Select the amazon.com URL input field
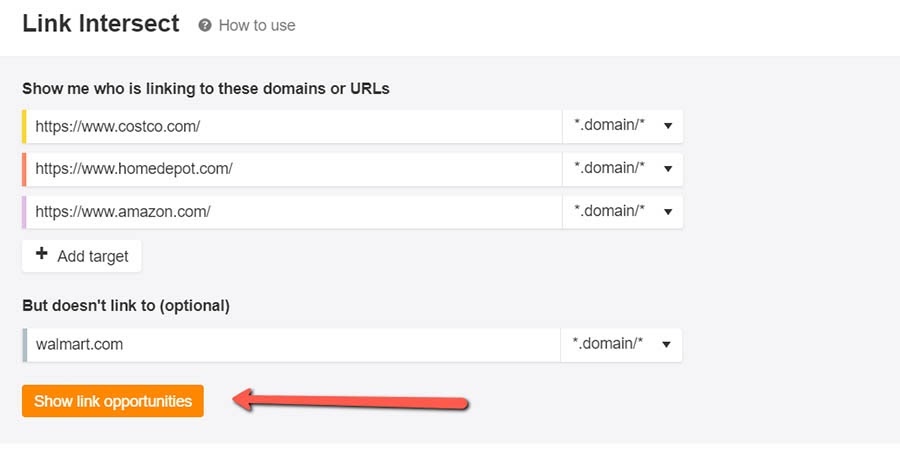The width and height of the screenshot is (900, 455). (x=295, y=212)
